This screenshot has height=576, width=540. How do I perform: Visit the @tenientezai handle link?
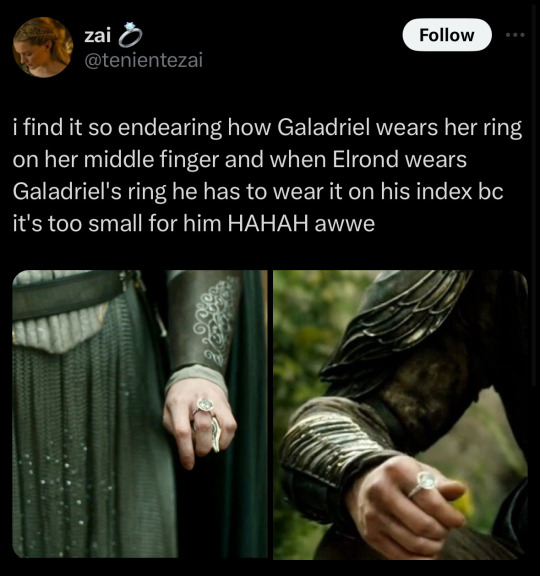[144, 60]
